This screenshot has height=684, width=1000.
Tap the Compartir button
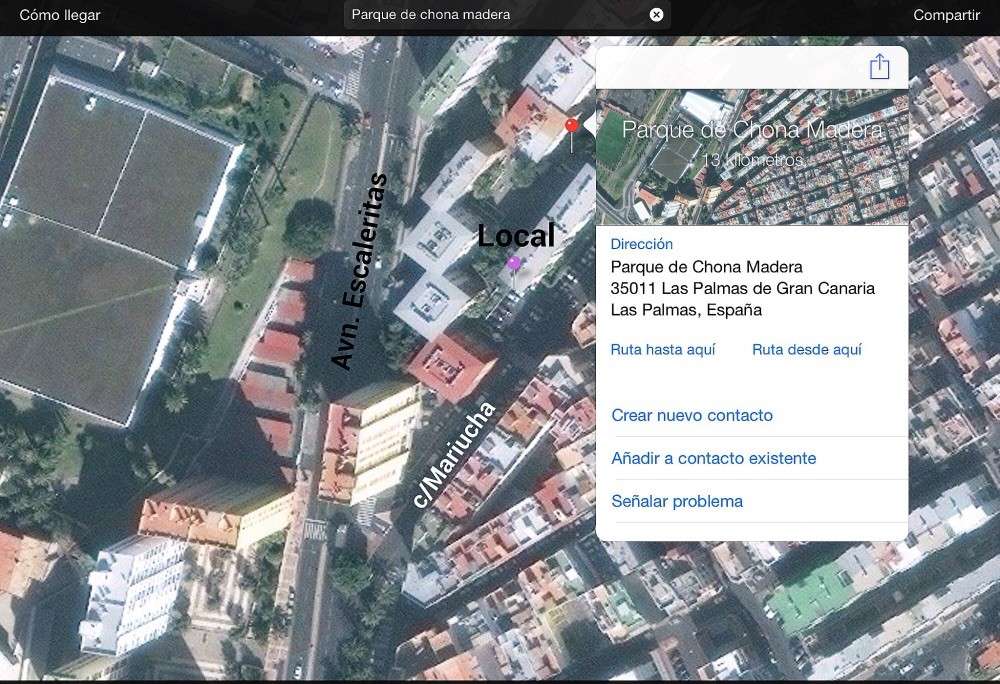(946, 15)
